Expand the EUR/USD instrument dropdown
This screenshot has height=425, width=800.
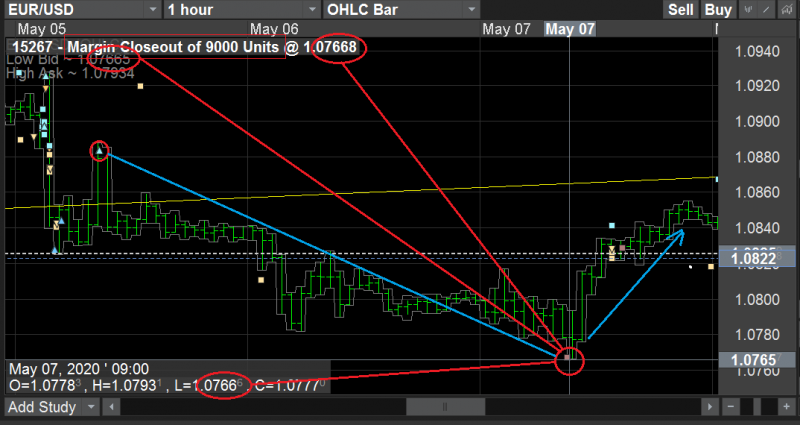pyautogui.click(x=153, y=10)
